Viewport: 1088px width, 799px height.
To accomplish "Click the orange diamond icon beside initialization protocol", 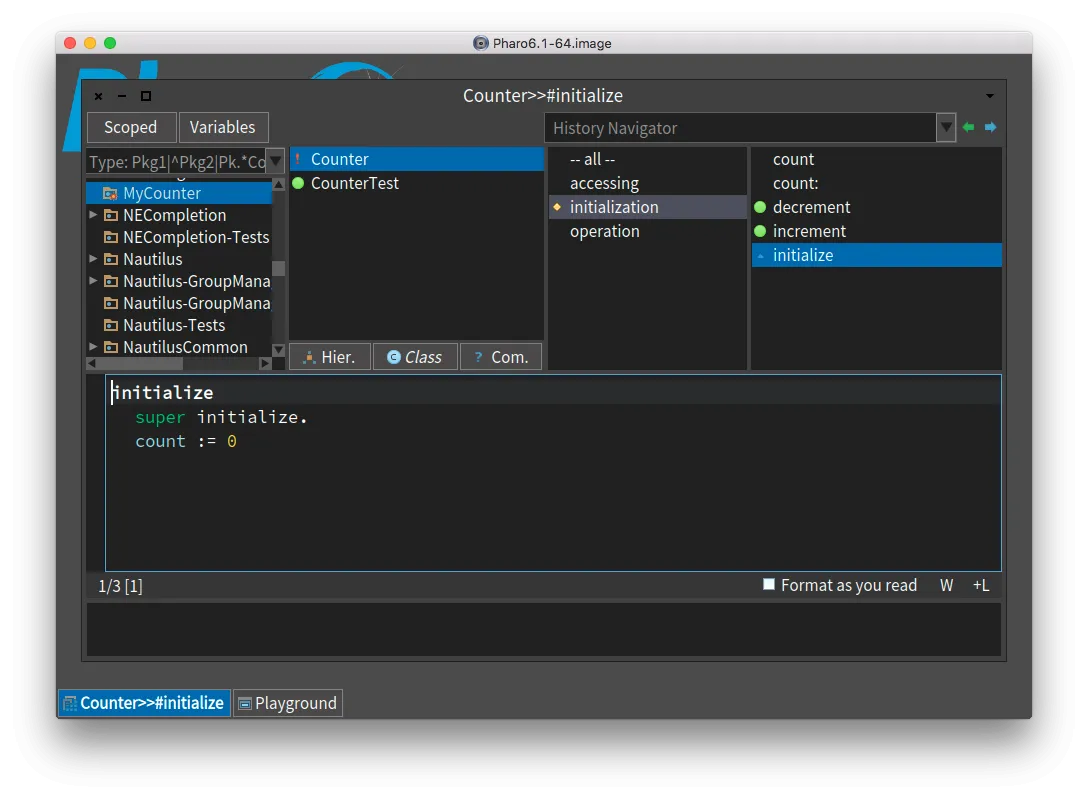I will pyautogui.click(x=556, y=207).
